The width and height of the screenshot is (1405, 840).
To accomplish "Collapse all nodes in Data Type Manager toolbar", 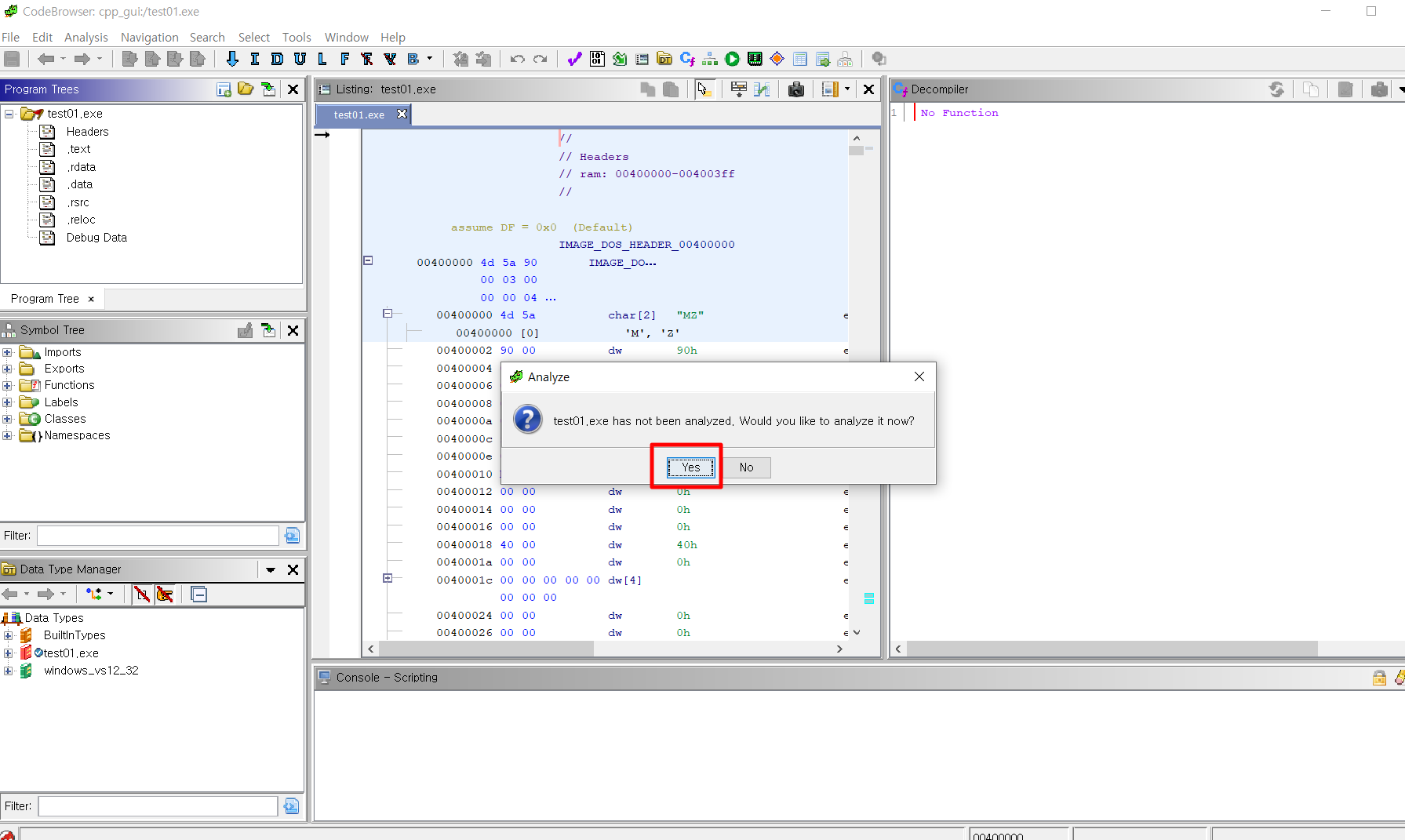I will pos(198,594).
